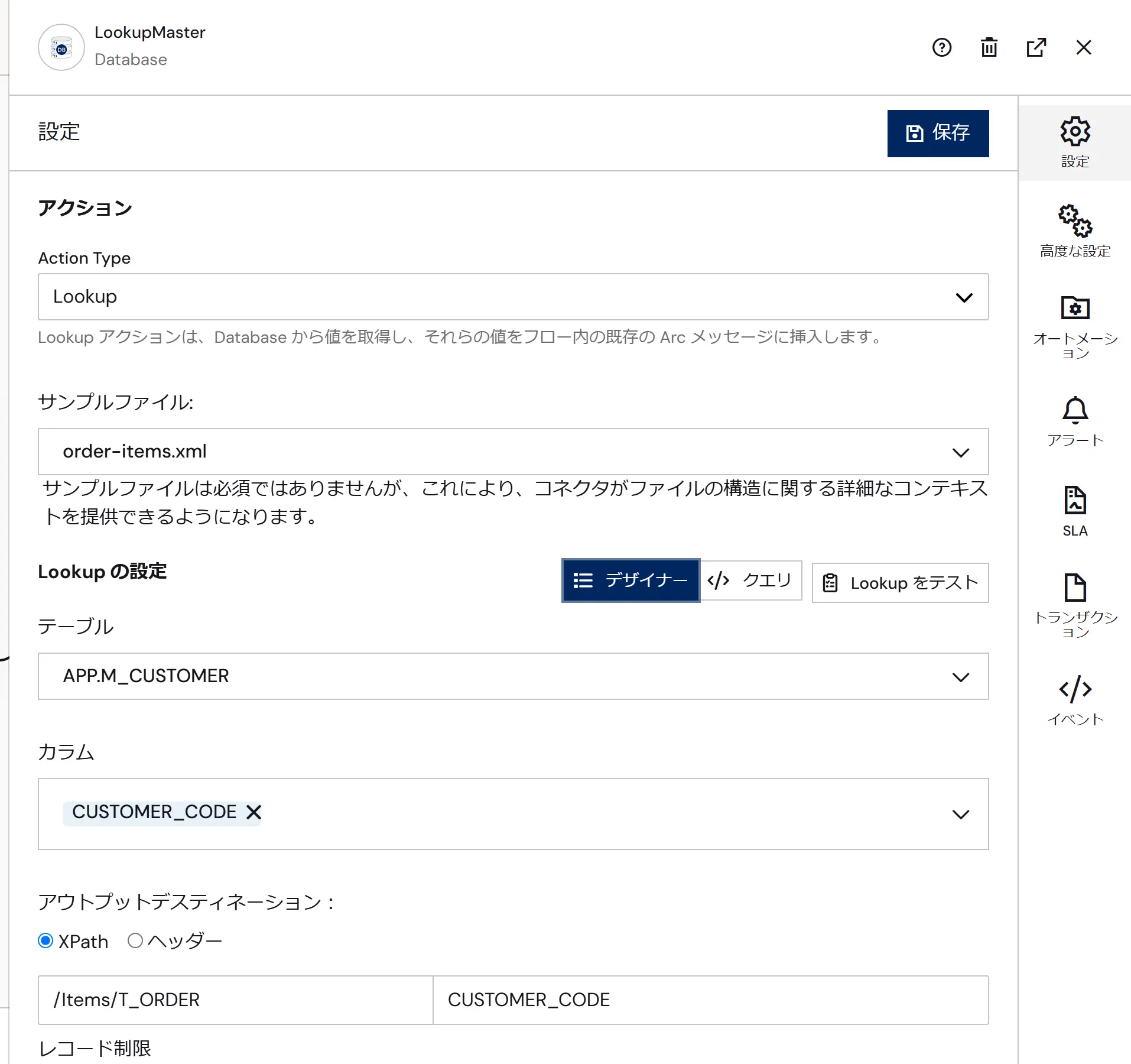The height and width of the screenshot is (1064, 1131).
Task: Open the アラート sidebar tab
Action: click(x=1075, y=422)
